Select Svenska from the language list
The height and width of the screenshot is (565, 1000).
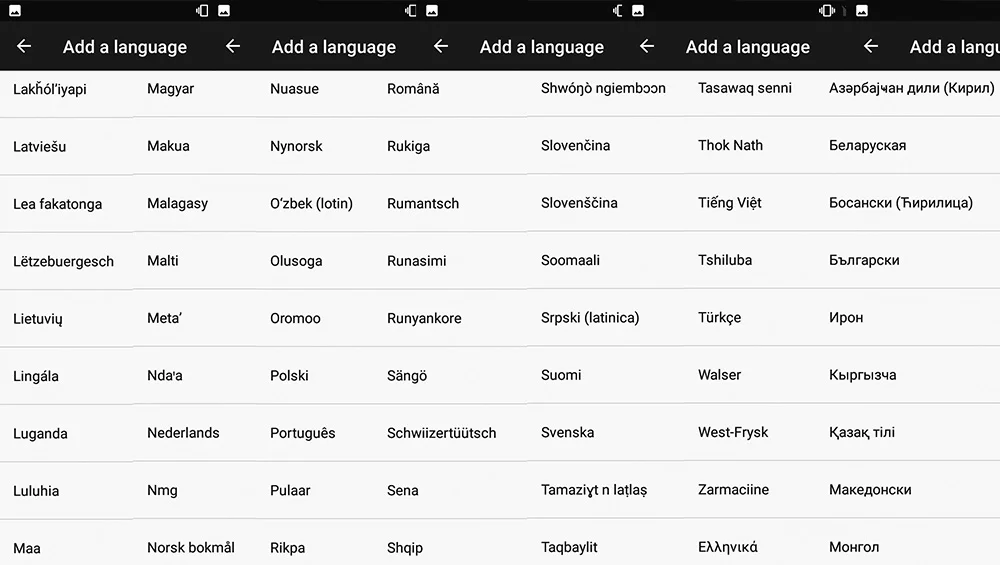point(568,432)
